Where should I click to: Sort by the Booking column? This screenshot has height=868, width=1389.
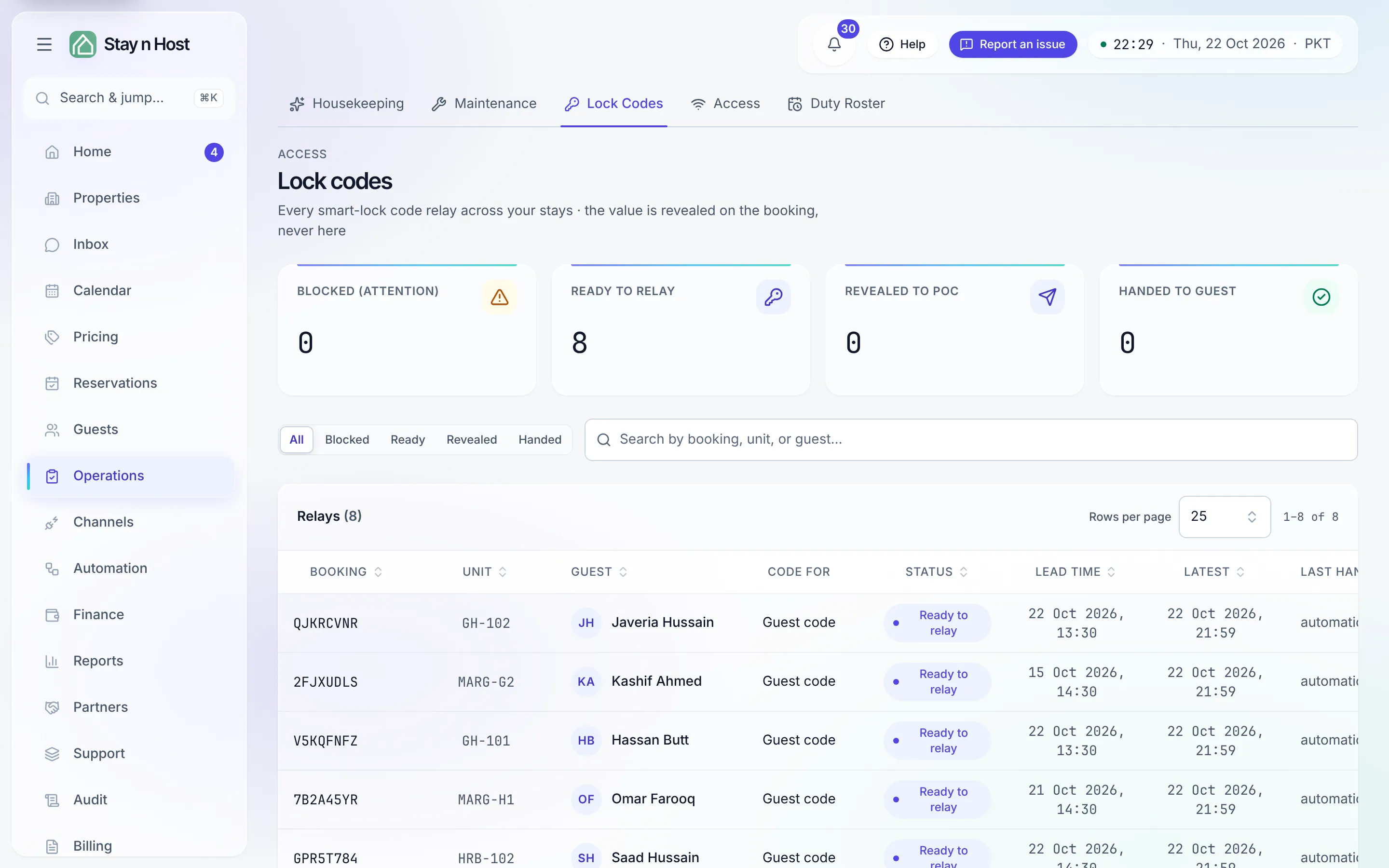pos(346,572)
